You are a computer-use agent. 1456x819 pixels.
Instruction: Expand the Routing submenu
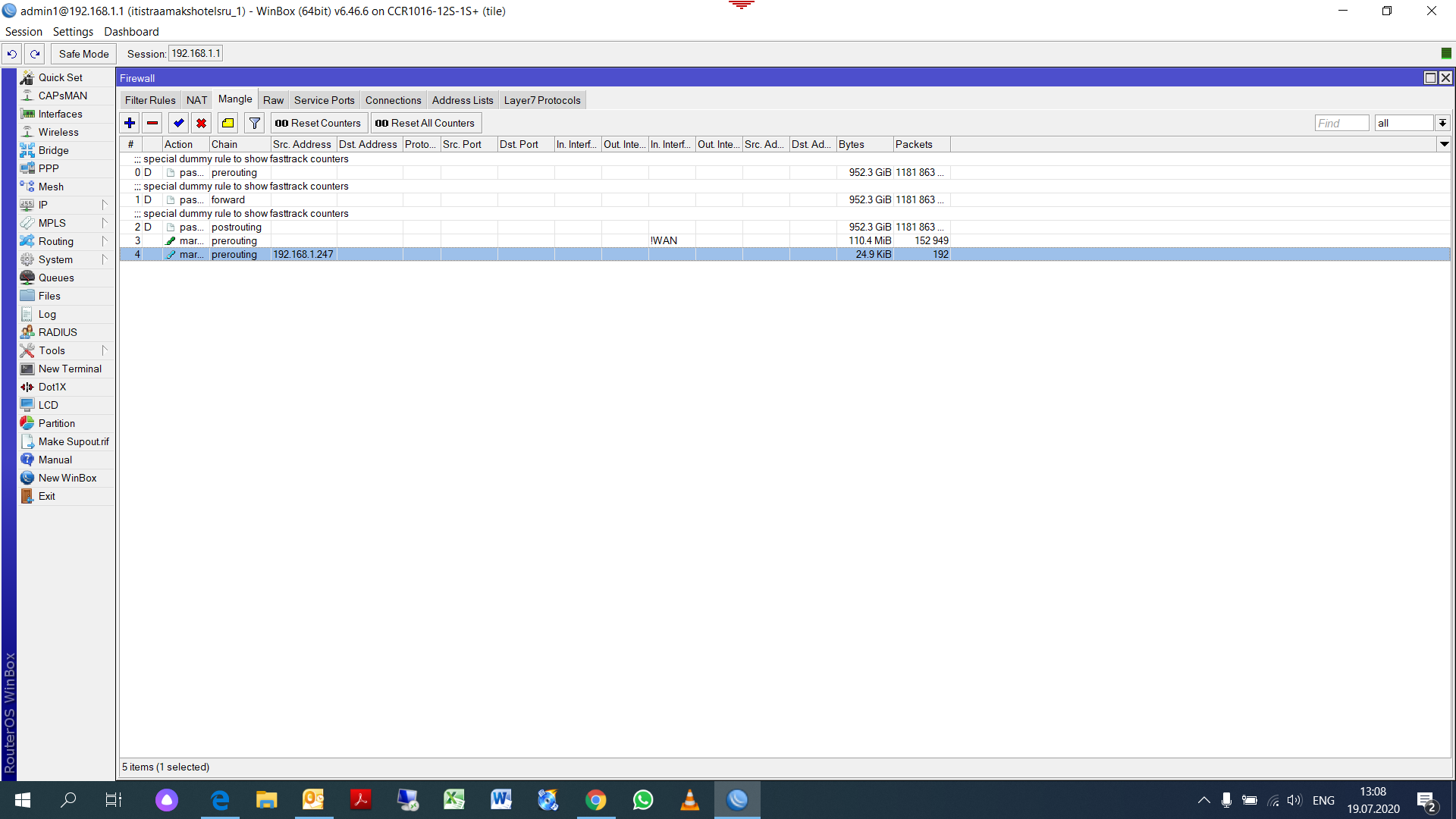point(66,241)
